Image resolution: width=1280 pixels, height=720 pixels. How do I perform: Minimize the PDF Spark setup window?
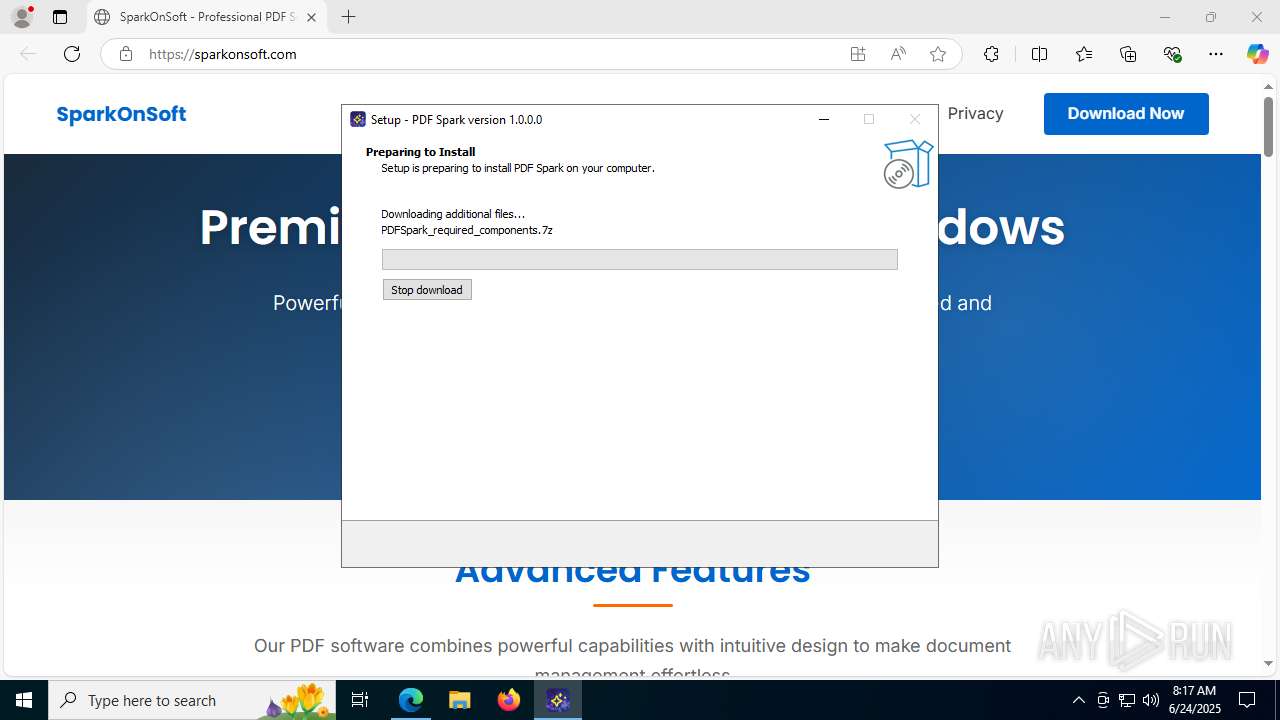pos(824,119)
